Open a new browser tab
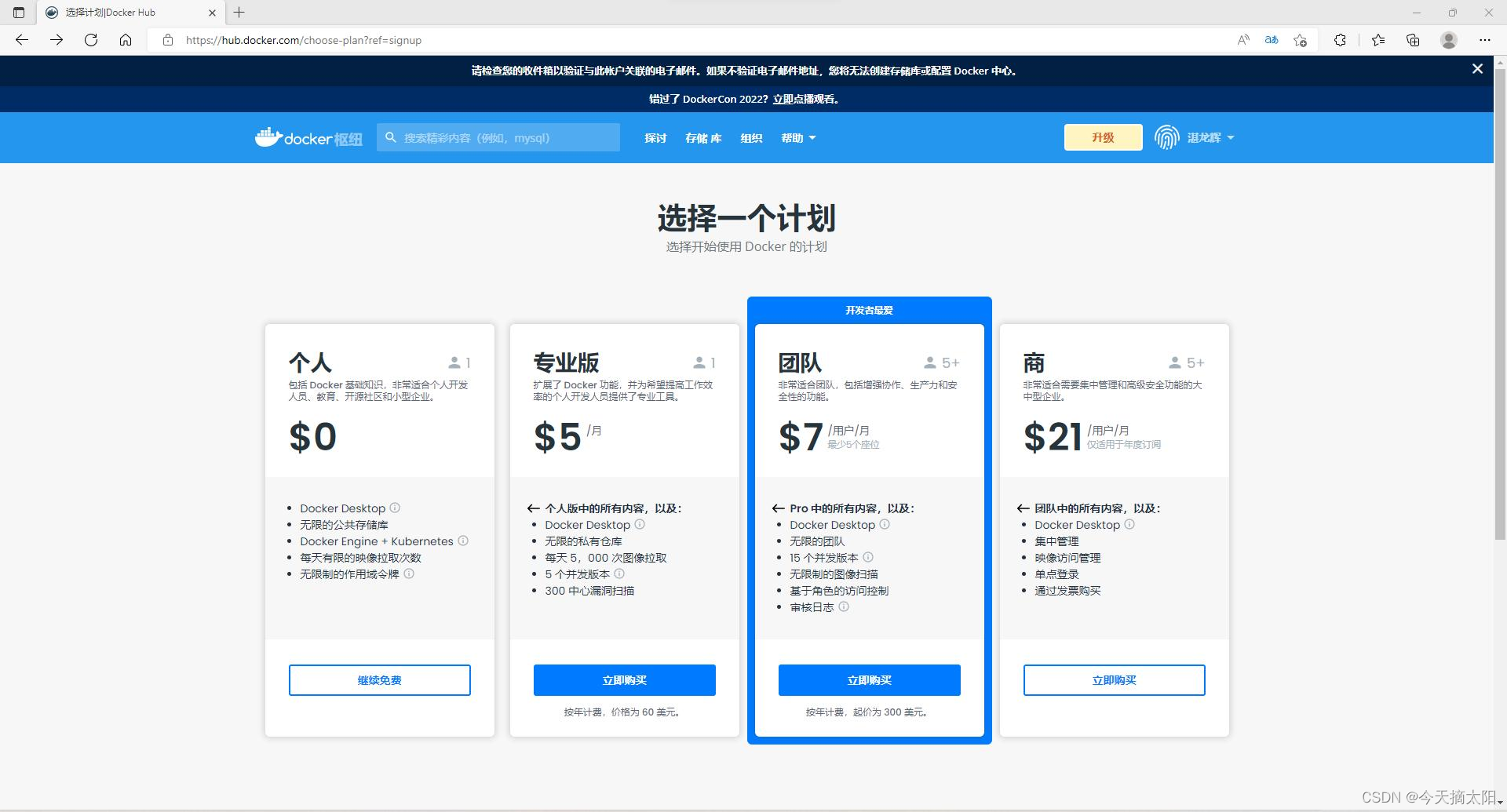This screenshot has width=1507, height=812. click(x=239, y=13)
